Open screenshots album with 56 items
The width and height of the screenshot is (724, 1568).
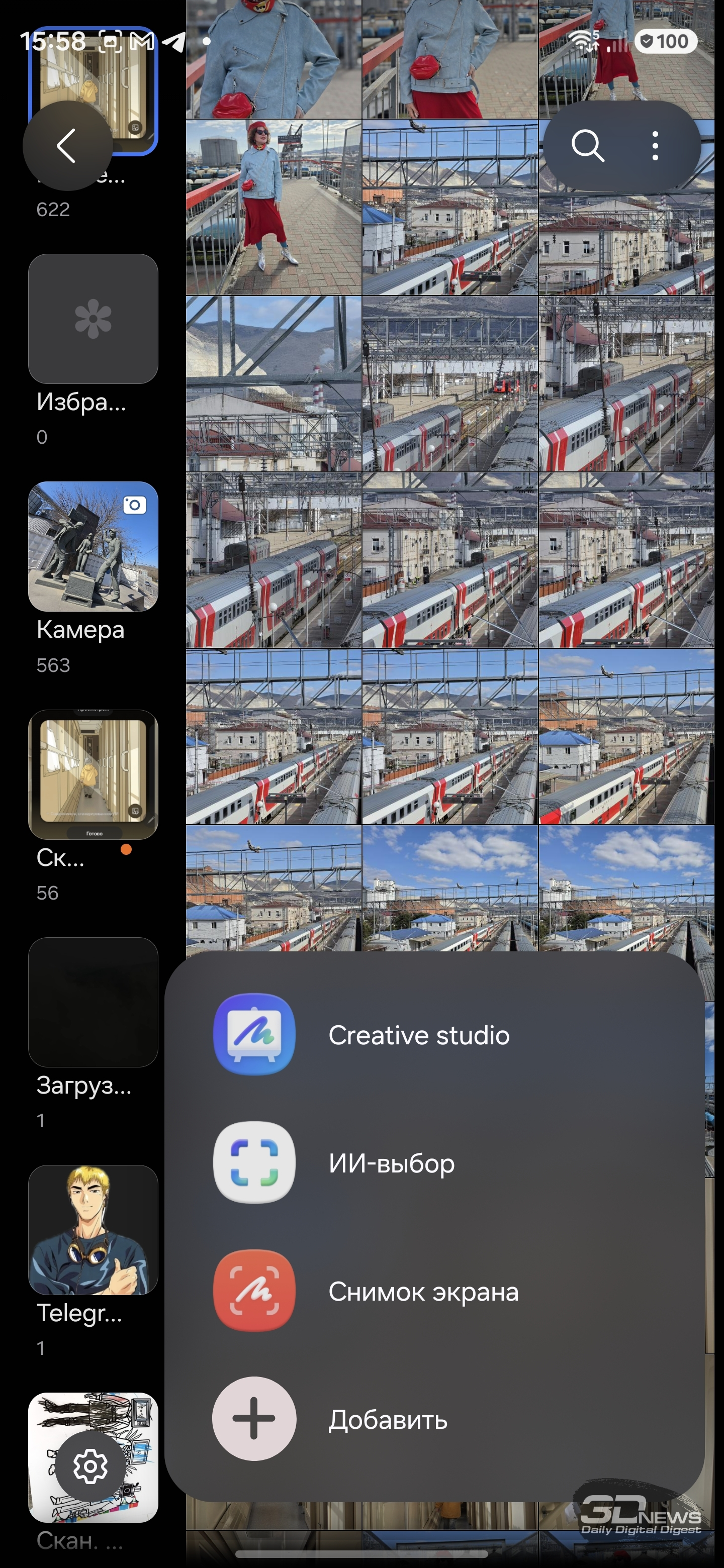point(93,774)
